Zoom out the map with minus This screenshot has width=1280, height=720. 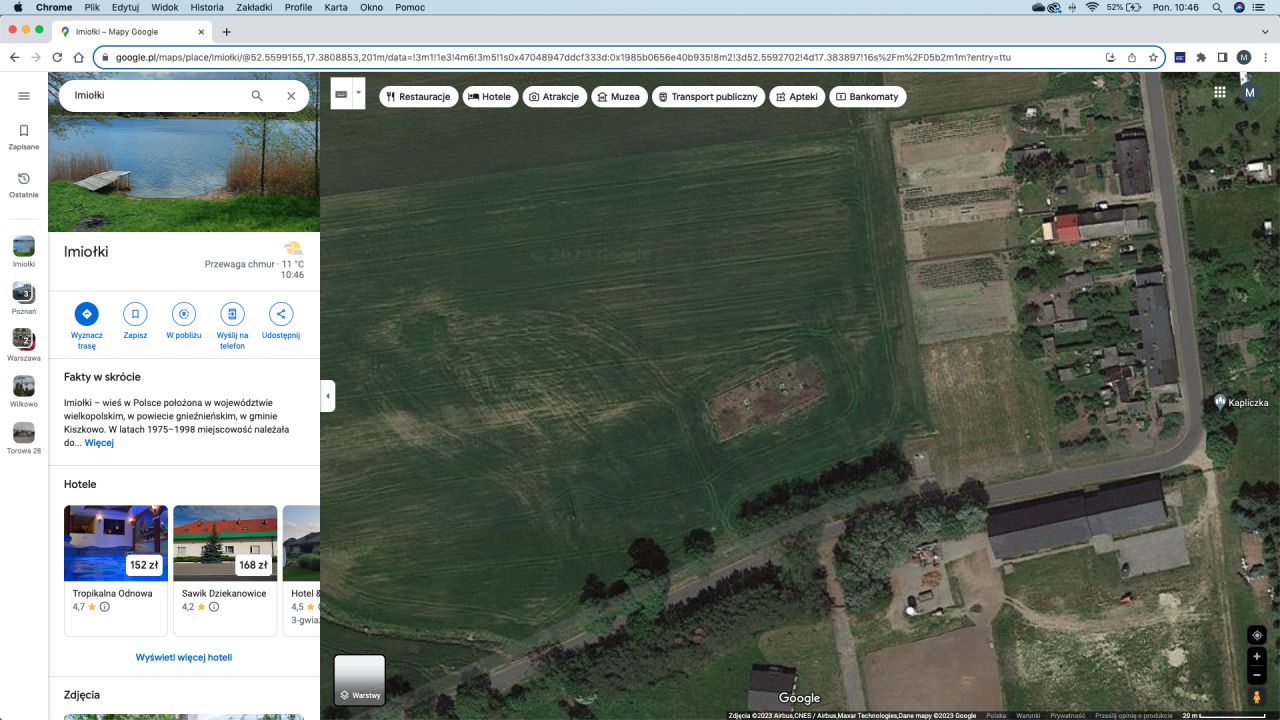pyautogui.click(x=1257, y=675)
